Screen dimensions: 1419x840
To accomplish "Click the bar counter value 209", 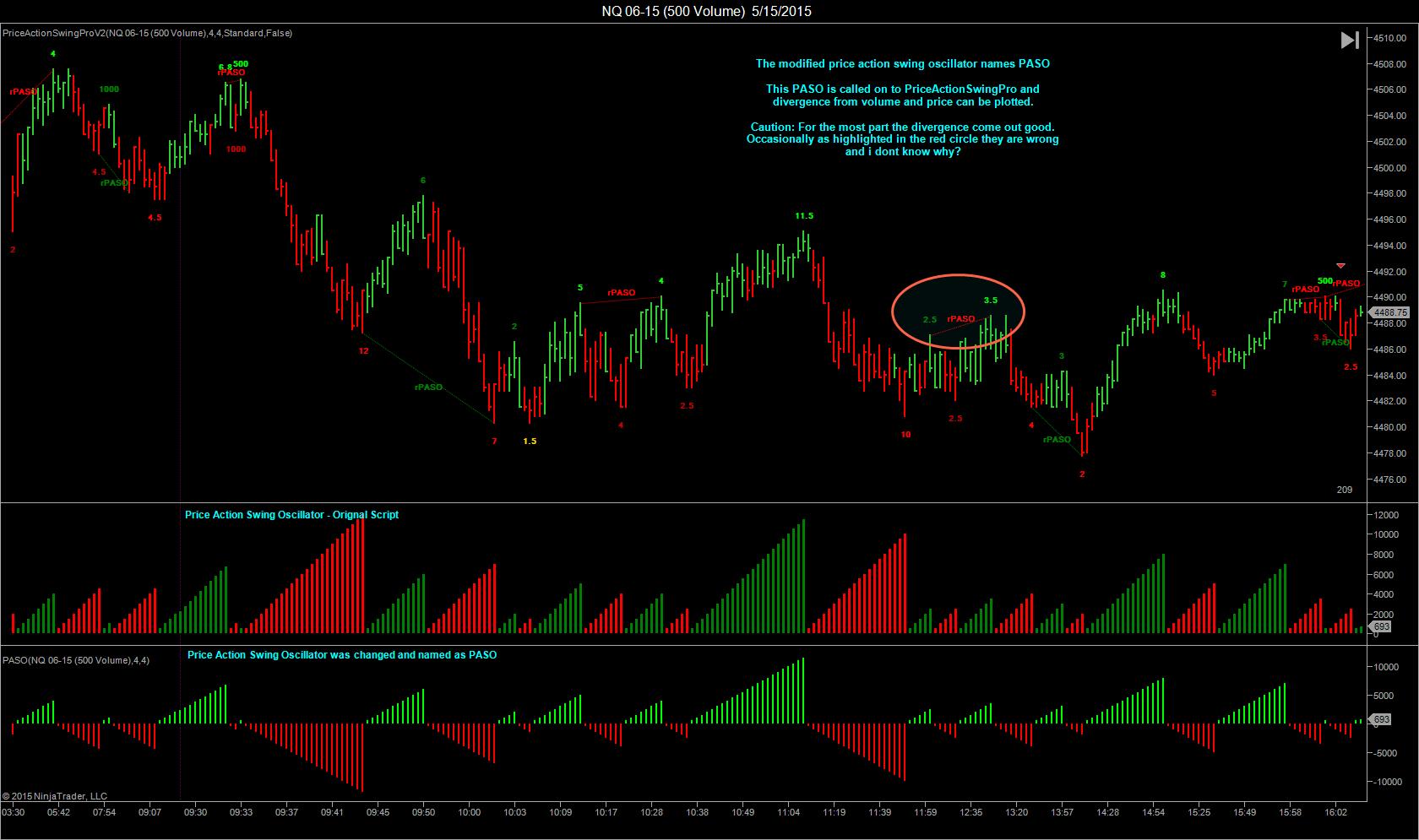I will click(1345, 490).
